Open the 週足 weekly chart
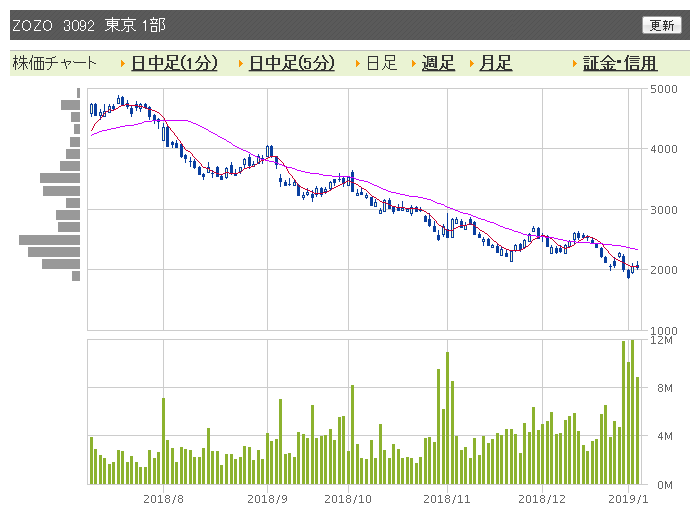 (438, 63)
